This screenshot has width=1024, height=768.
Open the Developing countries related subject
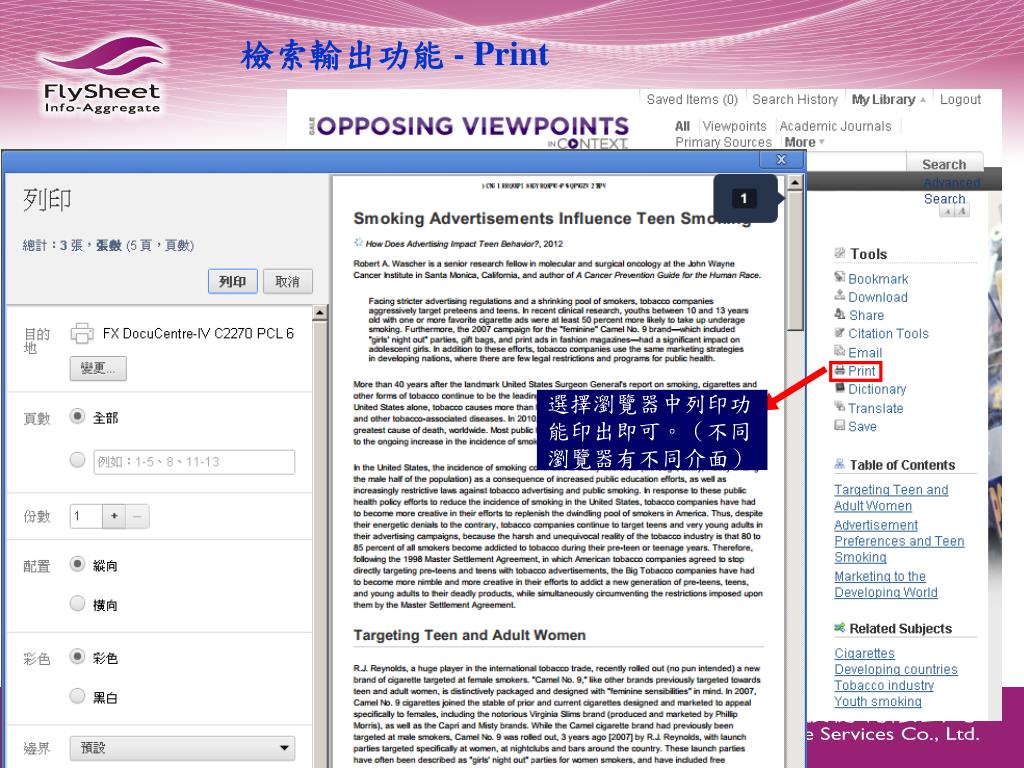point(895,669)
